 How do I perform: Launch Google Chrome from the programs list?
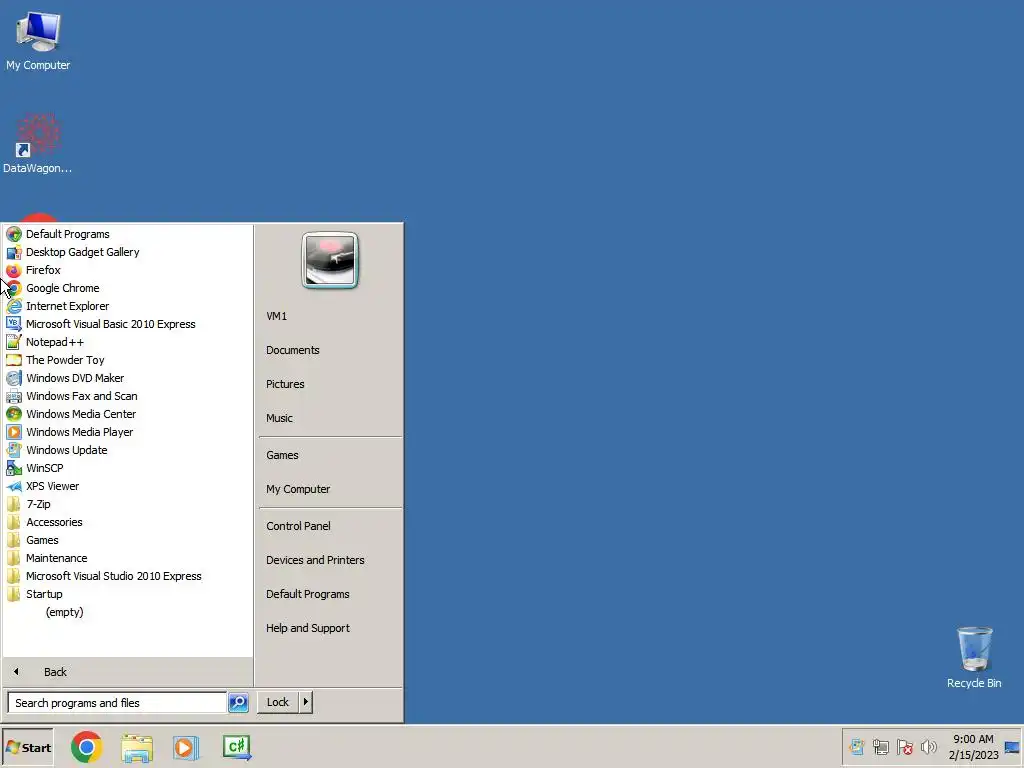tap(127, 288)
